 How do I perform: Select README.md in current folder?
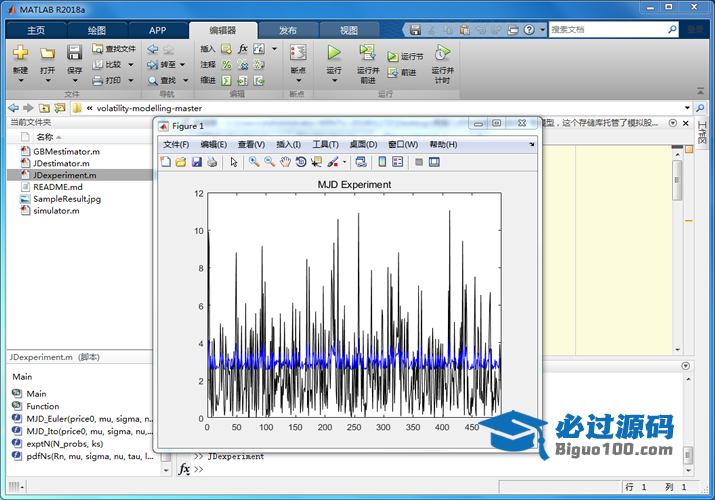(58, 187)
